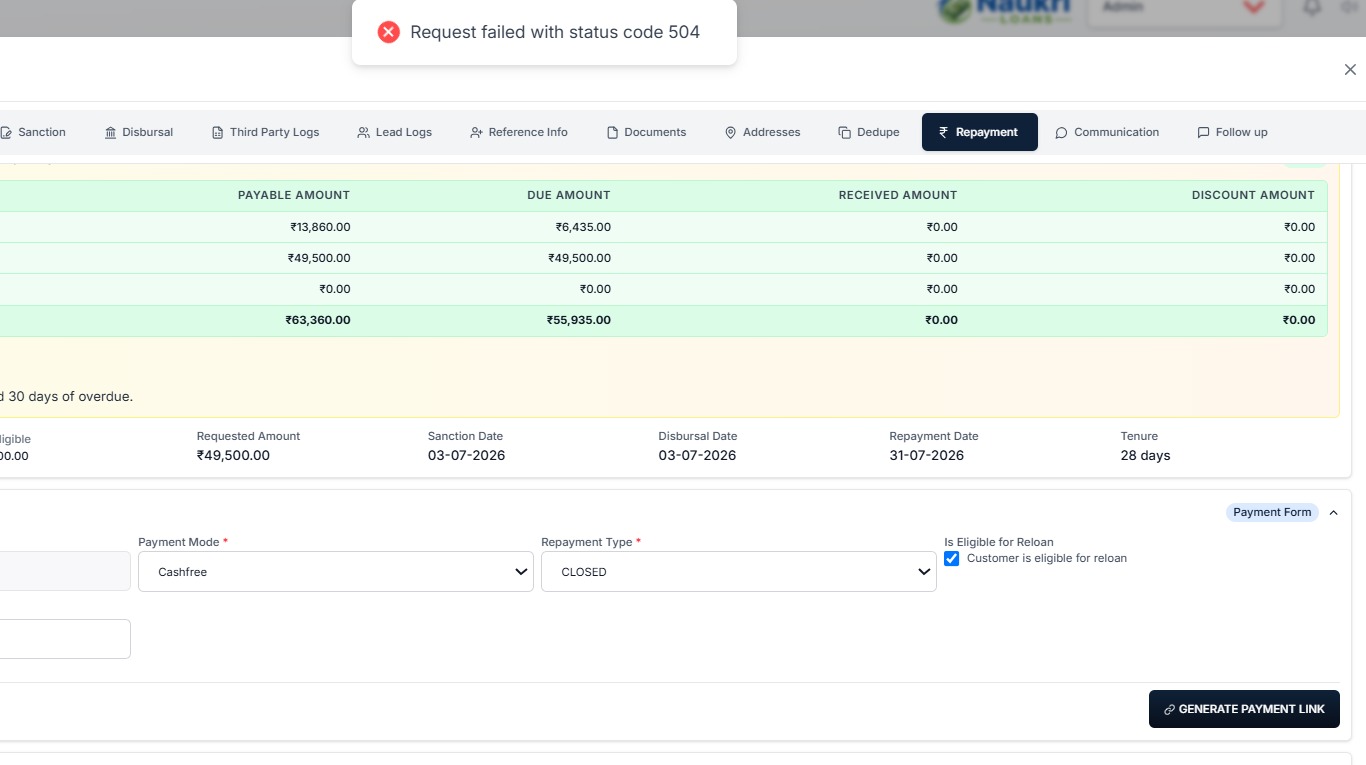Image resolution: width=1366 pixels, height=765 pixels.
Task: Click the total due ₹55,935.00
Action: (x=579, y=320)
